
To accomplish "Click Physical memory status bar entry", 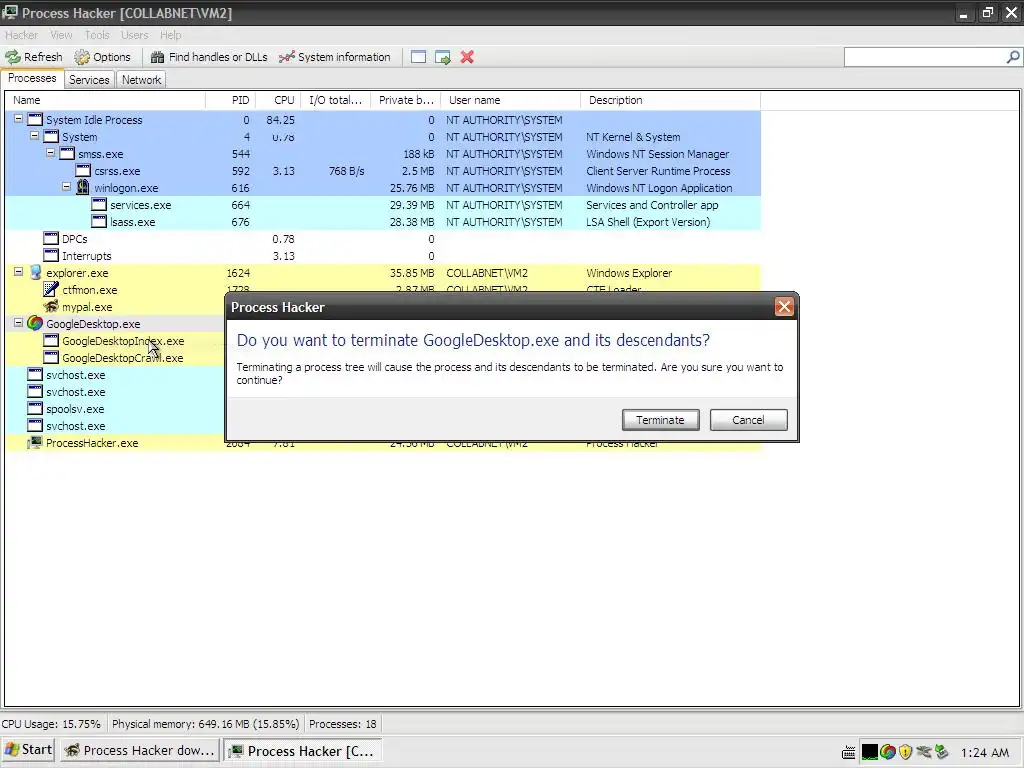I will coord(206,724).
